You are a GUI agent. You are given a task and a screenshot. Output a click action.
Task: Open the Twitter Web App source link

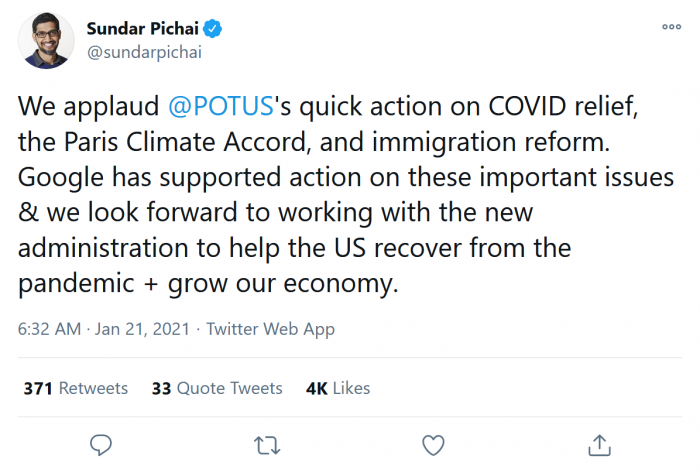[x=270, y=329]
